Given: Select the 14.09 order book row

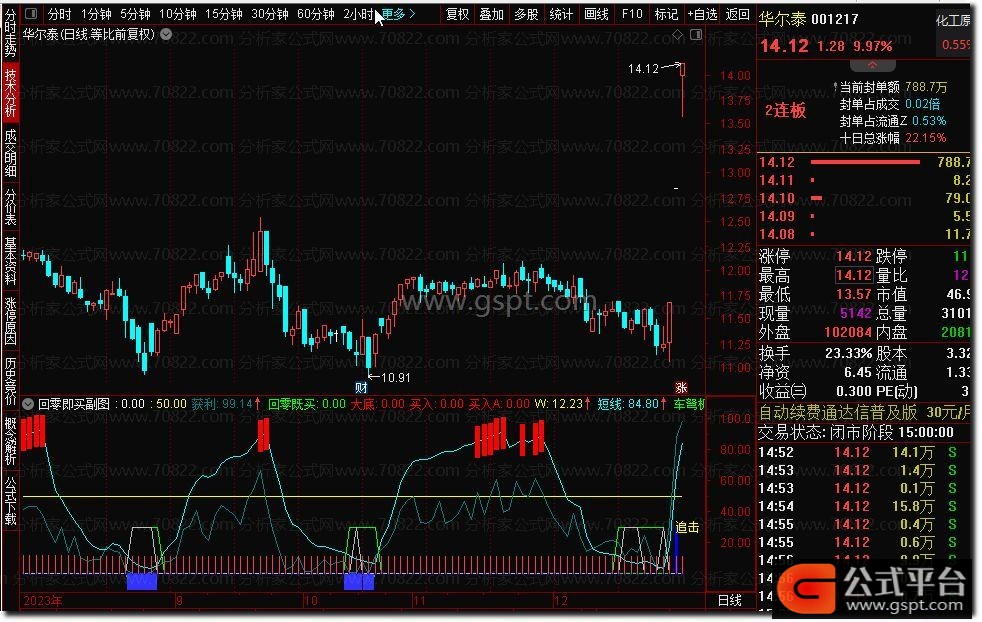Looking at the screenshot, I should 864,217.
